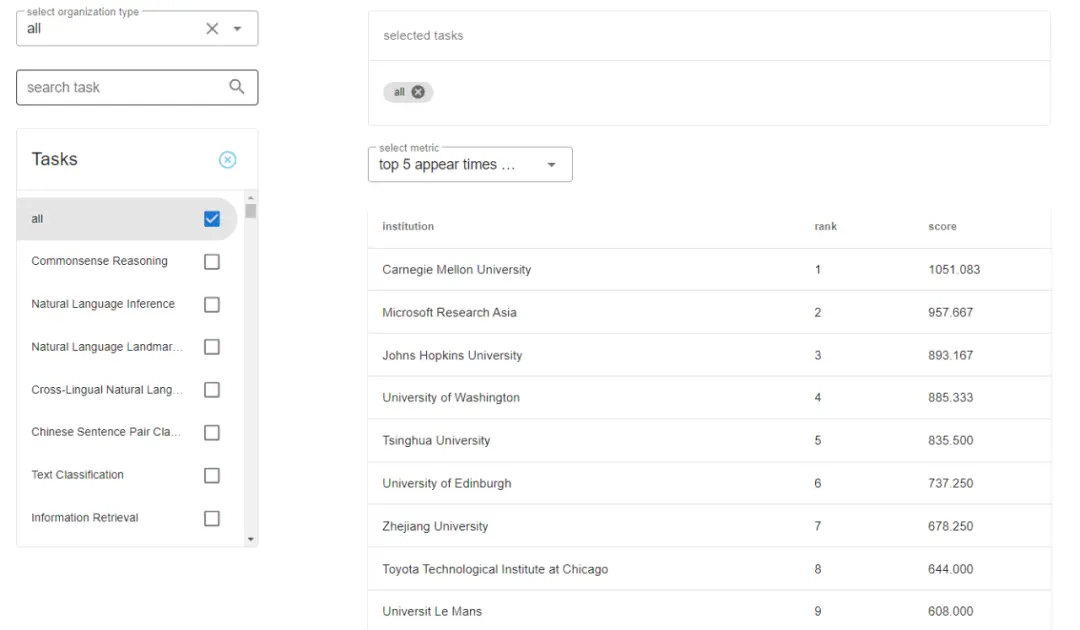This screenshot has width=1080, height=630.
Task: Remove the 'all' chip from selected tasks
Action: [x=418, y=92]
